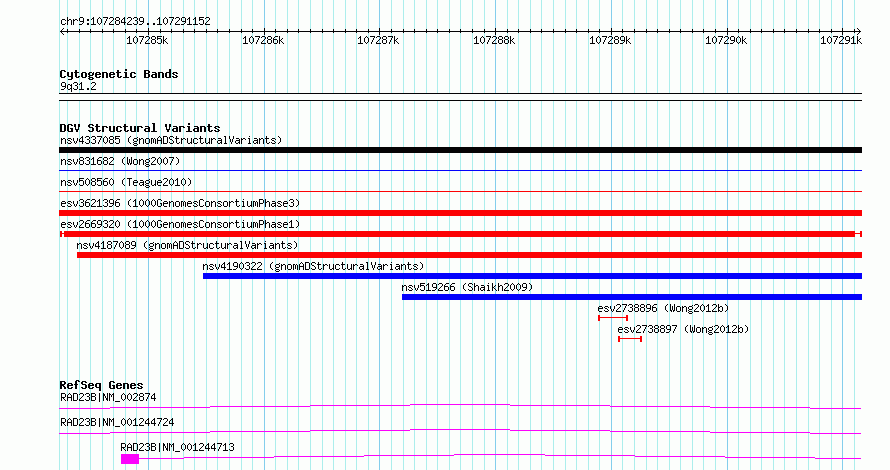Open esv2669320 (1000GenomesConsortiumPhase1) label
This screenshot has height=470, width=890.
point(180,224)
